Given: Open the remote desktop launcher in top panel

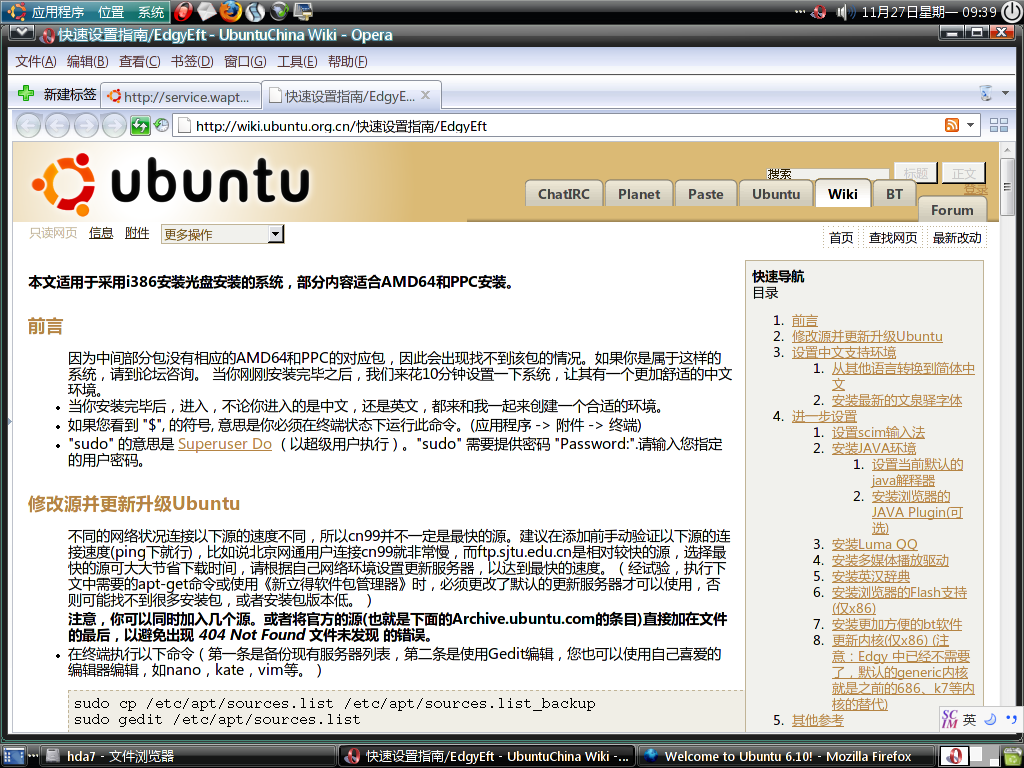Looking at the screenshot, I should [303, 11].
